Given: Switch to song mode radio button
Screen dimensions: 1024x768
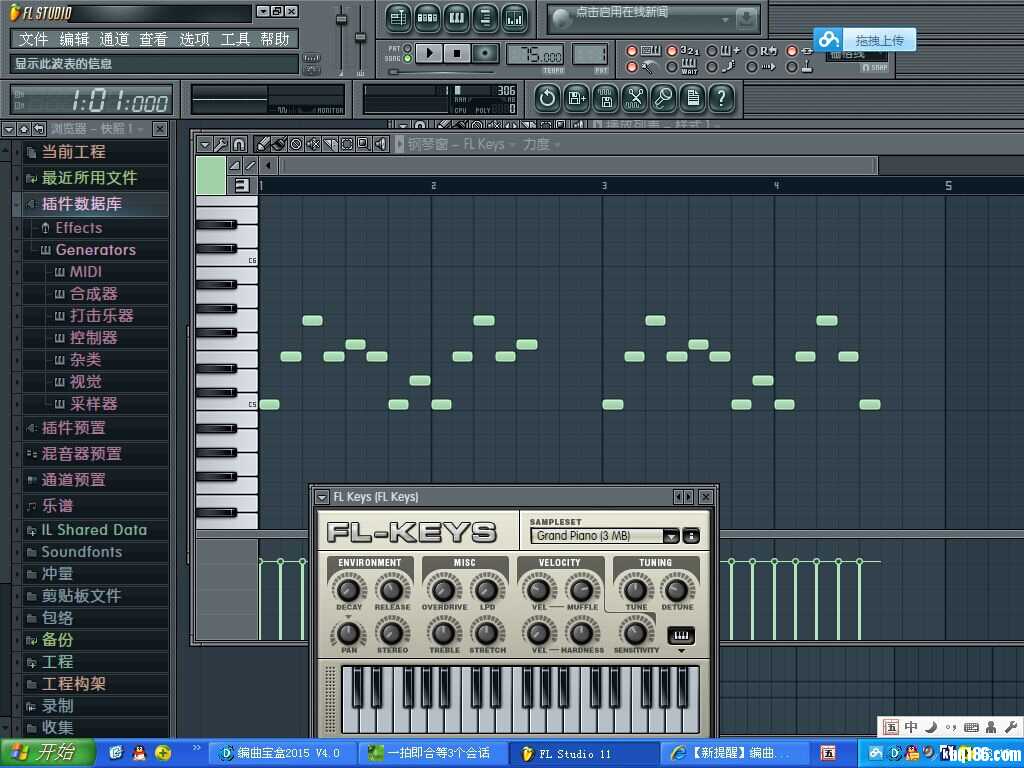Looking at the screenshot, I should pyautogui.click(x=407, y=59).
